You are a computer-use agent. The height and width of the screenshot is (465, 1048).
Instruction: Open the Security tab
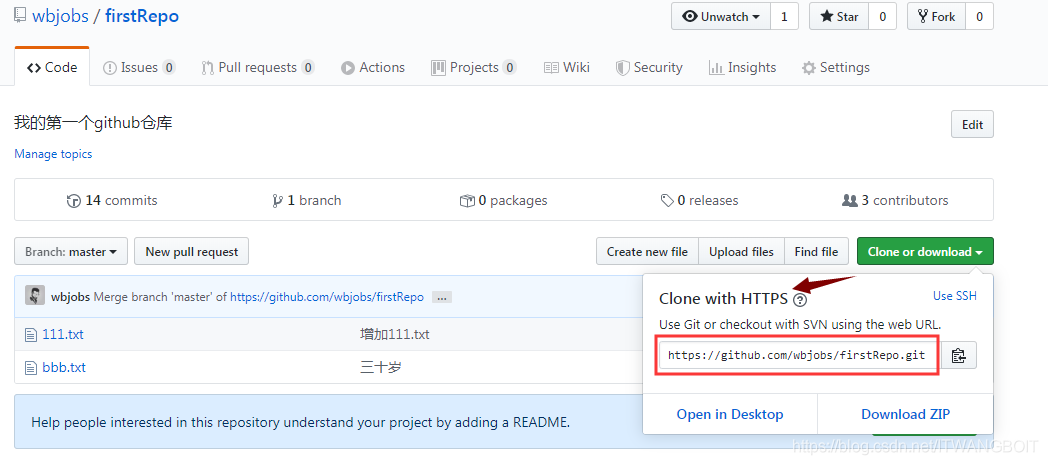pyautogui.click(x=649, y=67)
